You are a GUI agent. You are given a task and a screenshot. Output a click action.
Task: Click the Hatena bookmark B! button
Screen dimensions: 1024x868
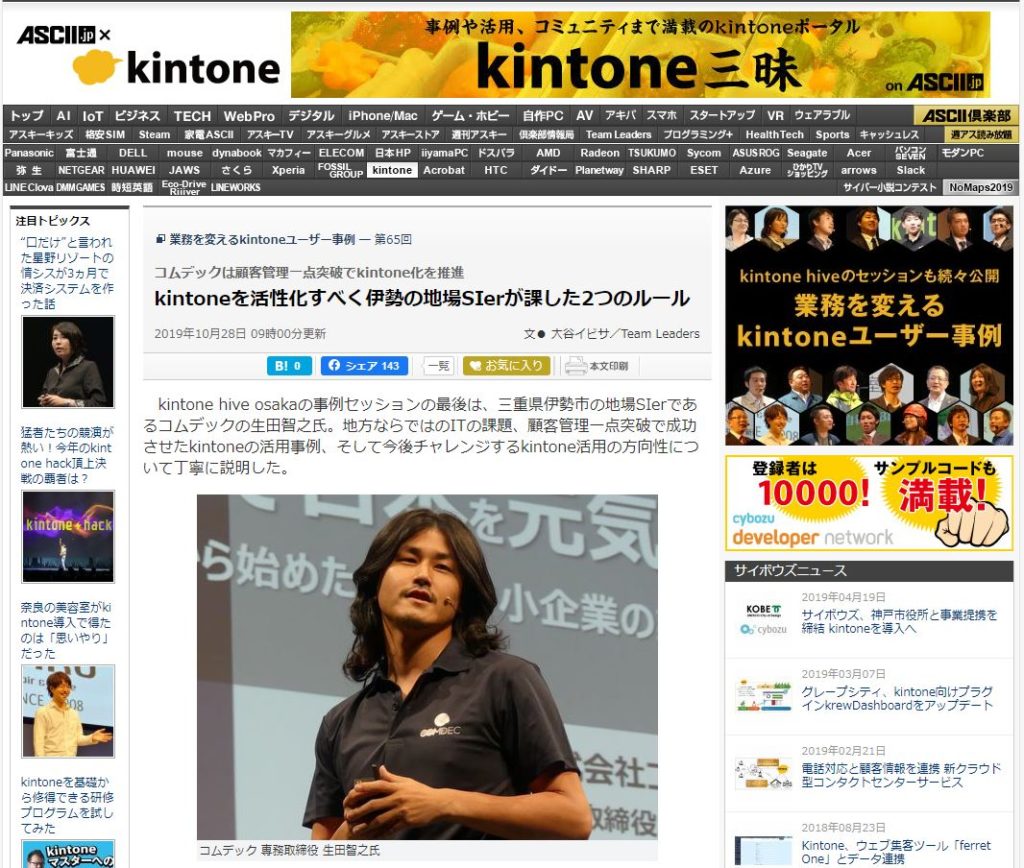tap(289, 366)
